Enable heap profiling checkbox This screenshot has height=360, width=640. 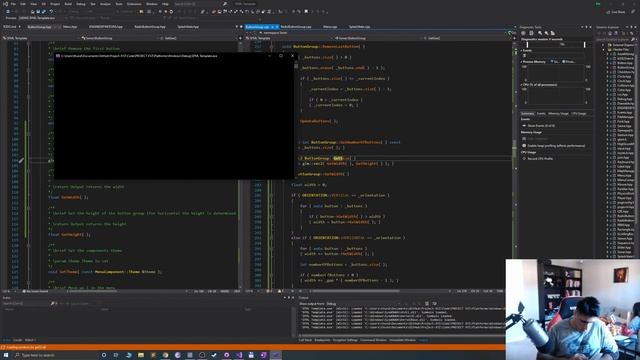[524, 146]
